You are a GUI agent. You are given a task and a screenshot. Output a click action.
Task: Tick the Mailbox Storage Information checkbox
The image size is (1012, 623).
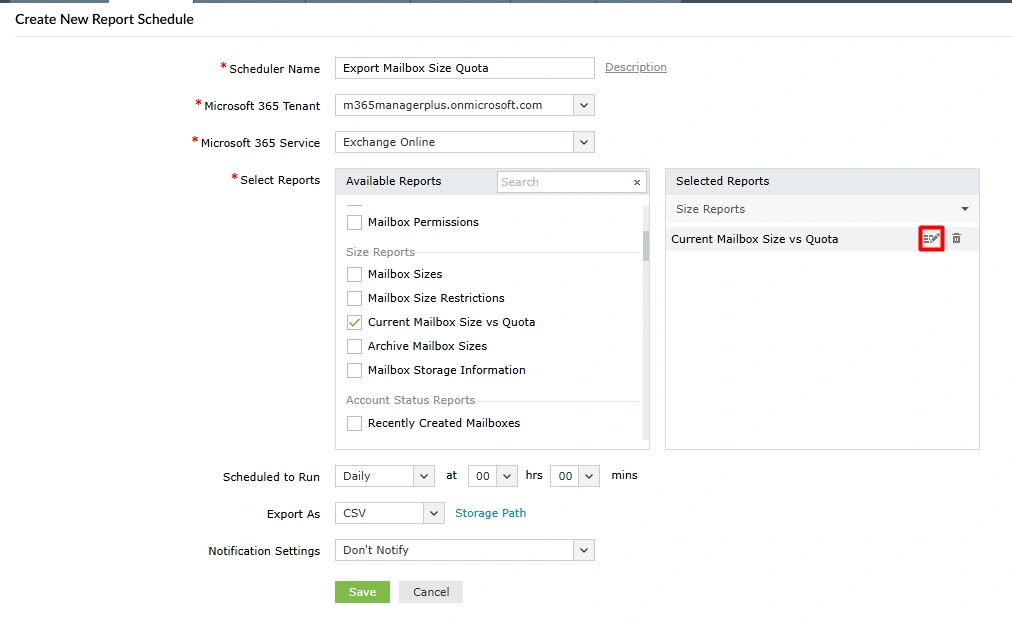tap(354, 370)
